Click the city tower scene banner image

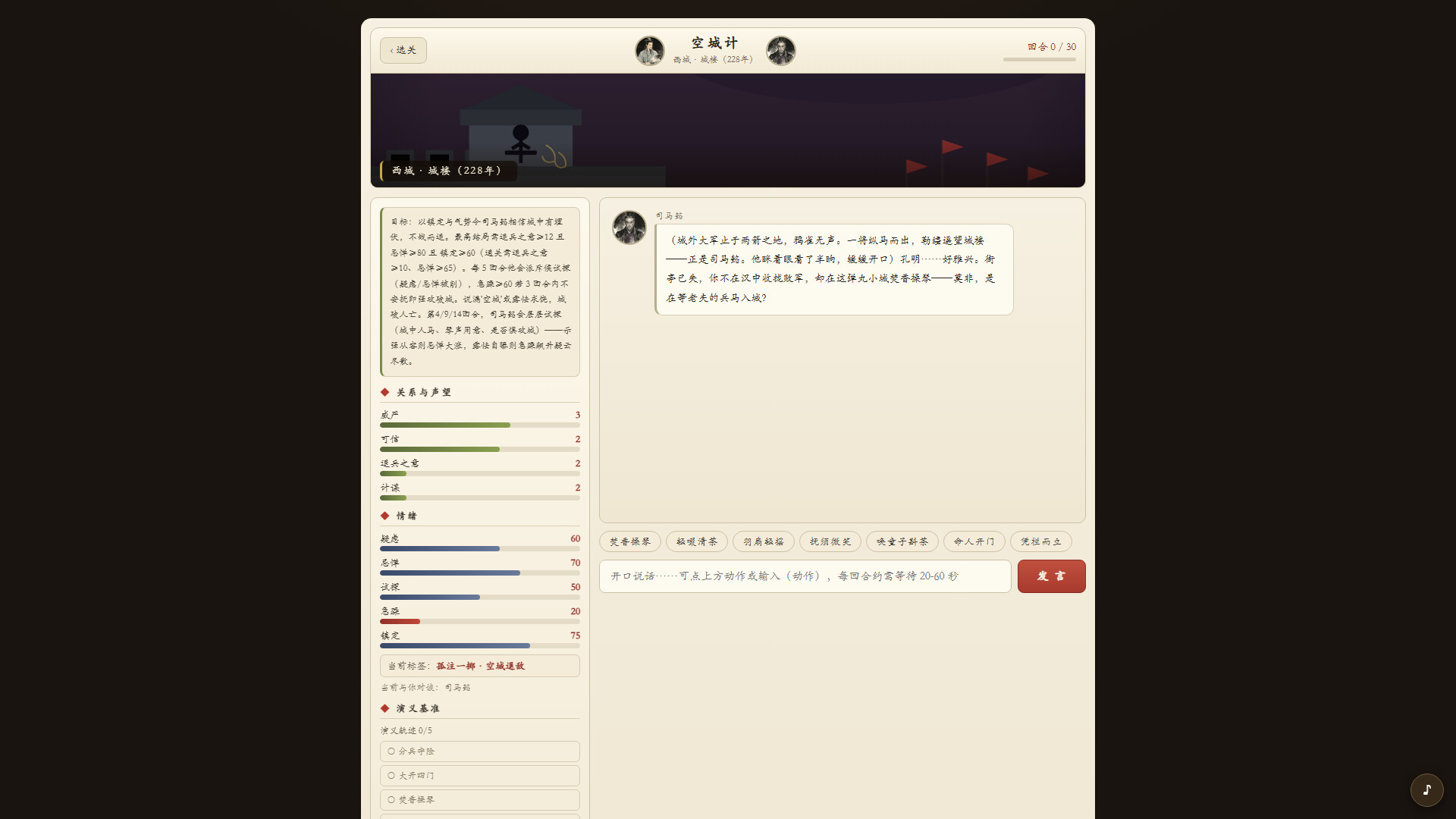click(x=728, y=130)
